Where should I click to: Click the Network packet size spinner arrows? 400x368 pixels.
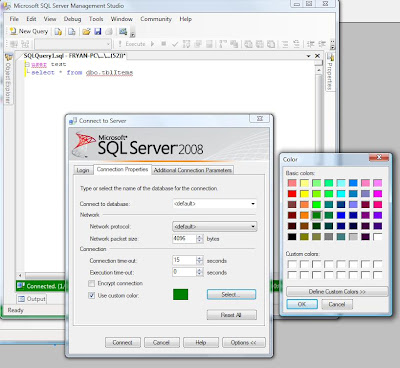[x=199, y=239]
